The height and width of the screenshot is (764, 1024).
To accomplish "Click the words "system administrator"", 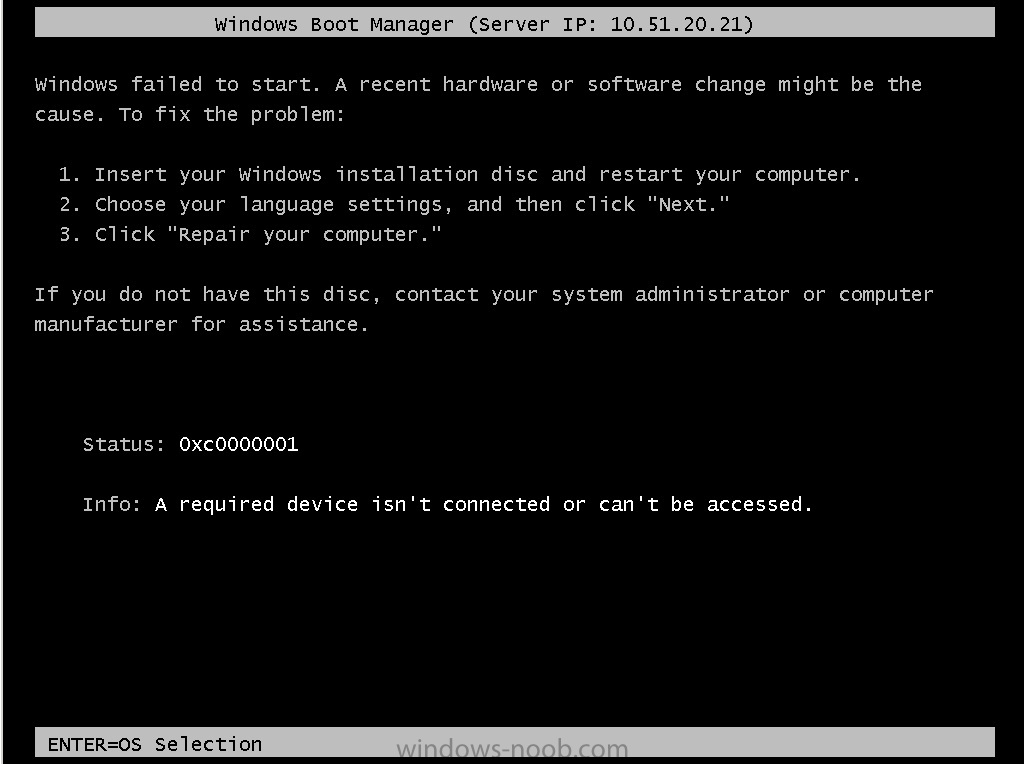I will coord(670,294).
